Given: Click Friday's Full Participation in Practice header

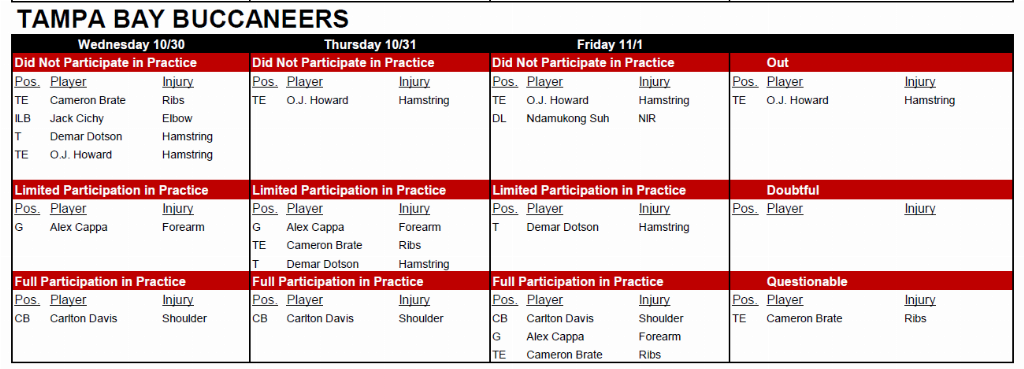Looking at the screenshot, I should point(578,281).
